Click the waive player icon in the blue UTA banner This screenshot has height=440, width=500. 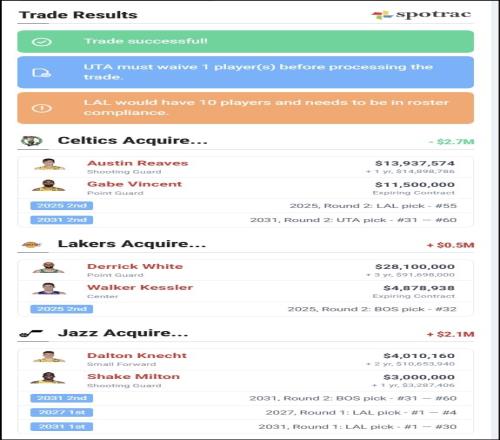click(x=41, y=72)
